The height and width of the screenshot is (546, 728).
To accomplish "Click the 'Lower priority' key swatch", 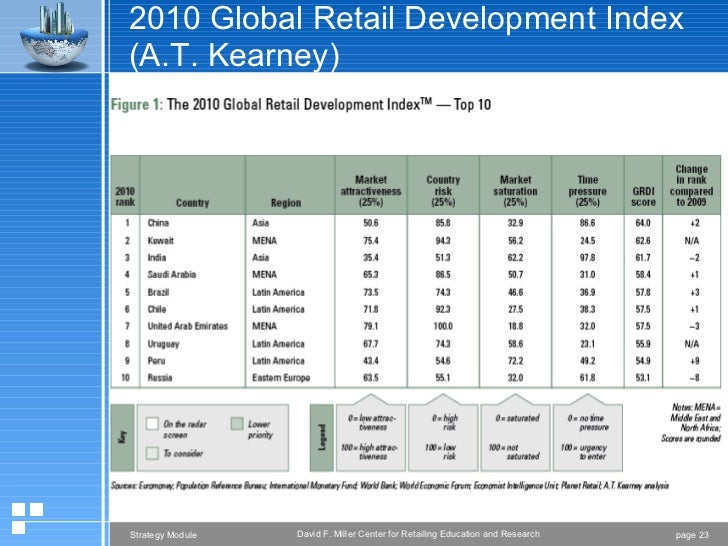I will (237, 423).
